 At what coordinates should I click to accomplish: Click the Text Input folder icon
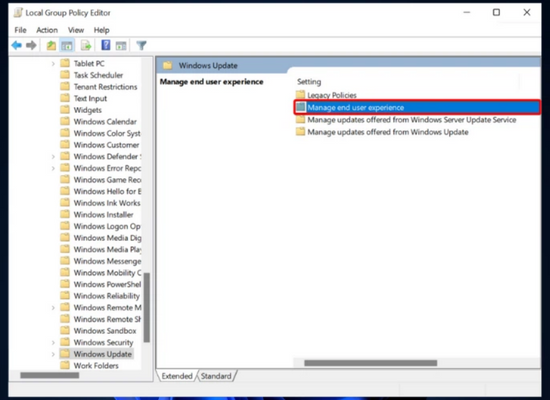point(65,98)
